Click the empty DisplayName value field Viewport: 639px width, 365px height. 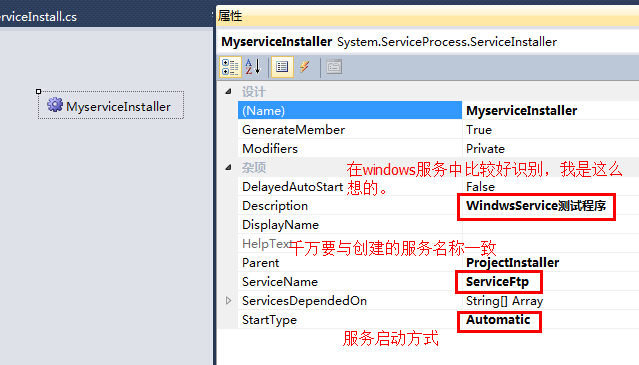click(x=550, y=225)
